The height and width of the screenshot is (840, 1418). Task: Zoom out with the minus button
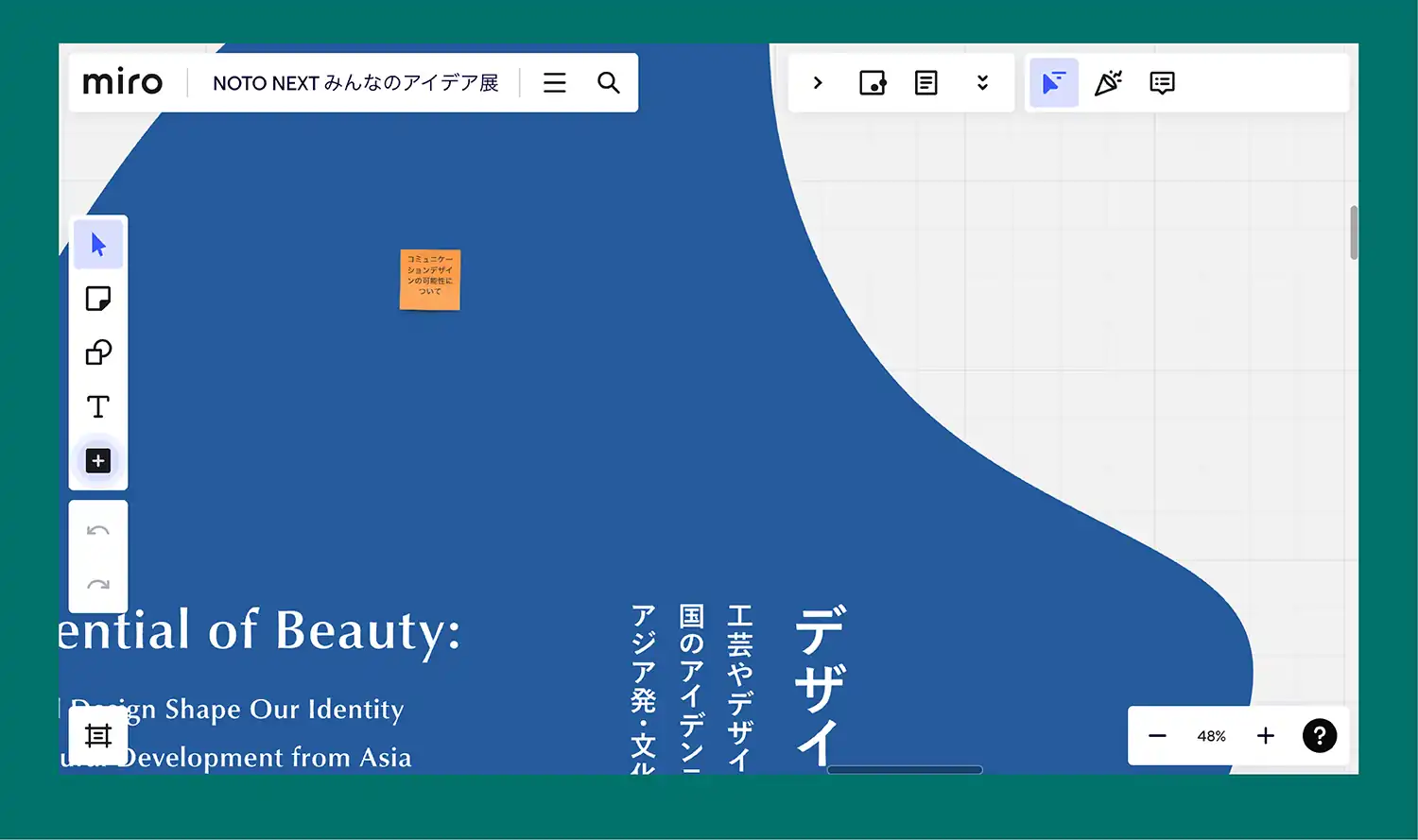click(1157, 736)
